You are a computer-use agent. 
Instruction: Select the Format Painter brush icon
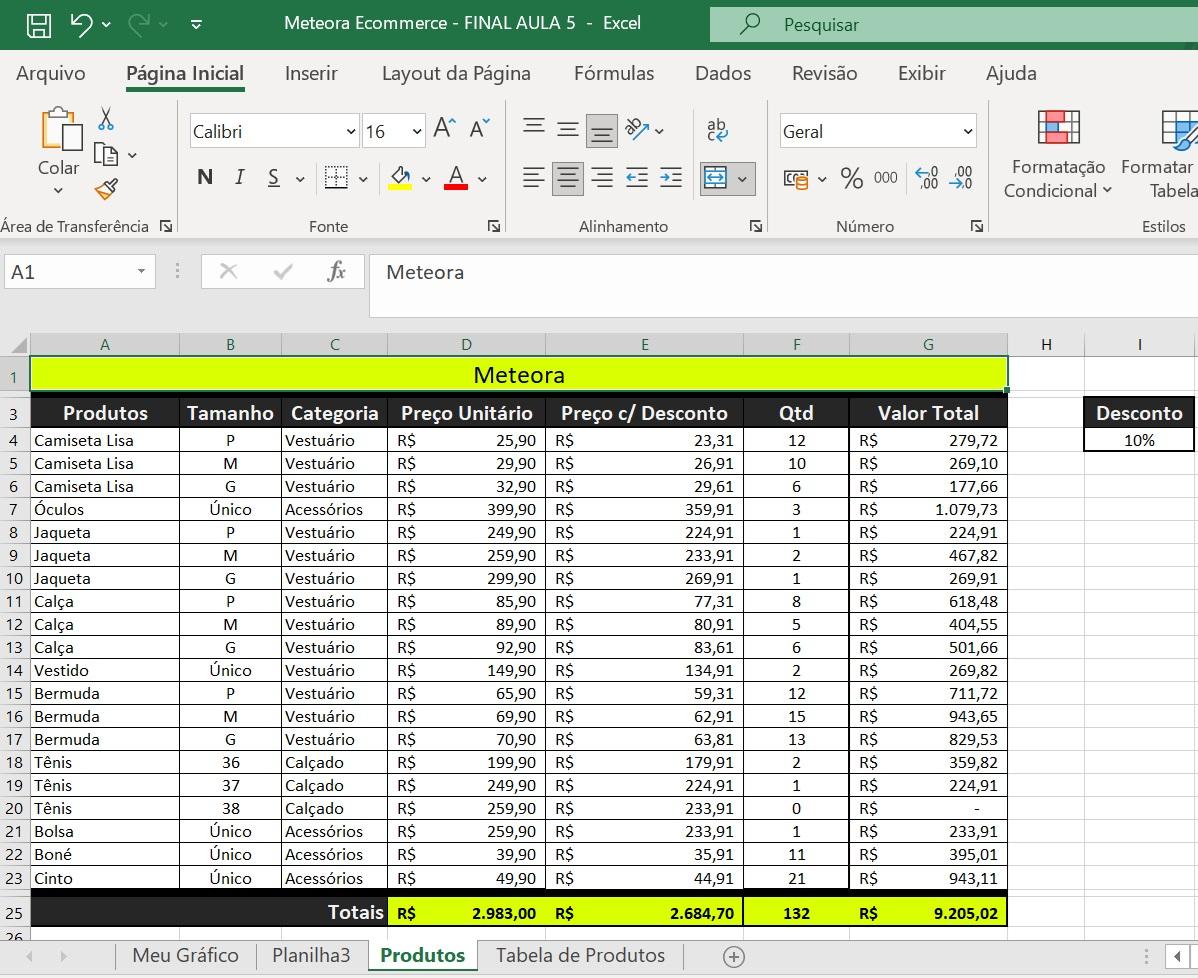[106, 189]
